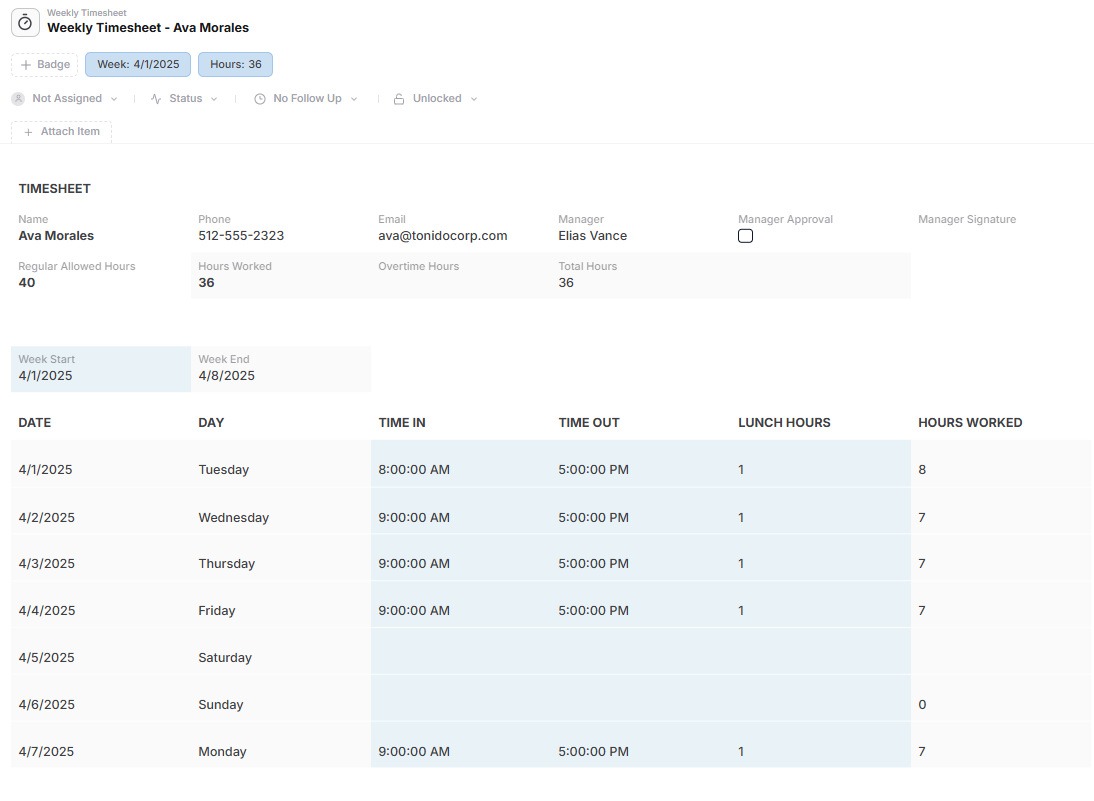
Task: Click the LUNCH HOURS column header
Action: pos(784,423)
